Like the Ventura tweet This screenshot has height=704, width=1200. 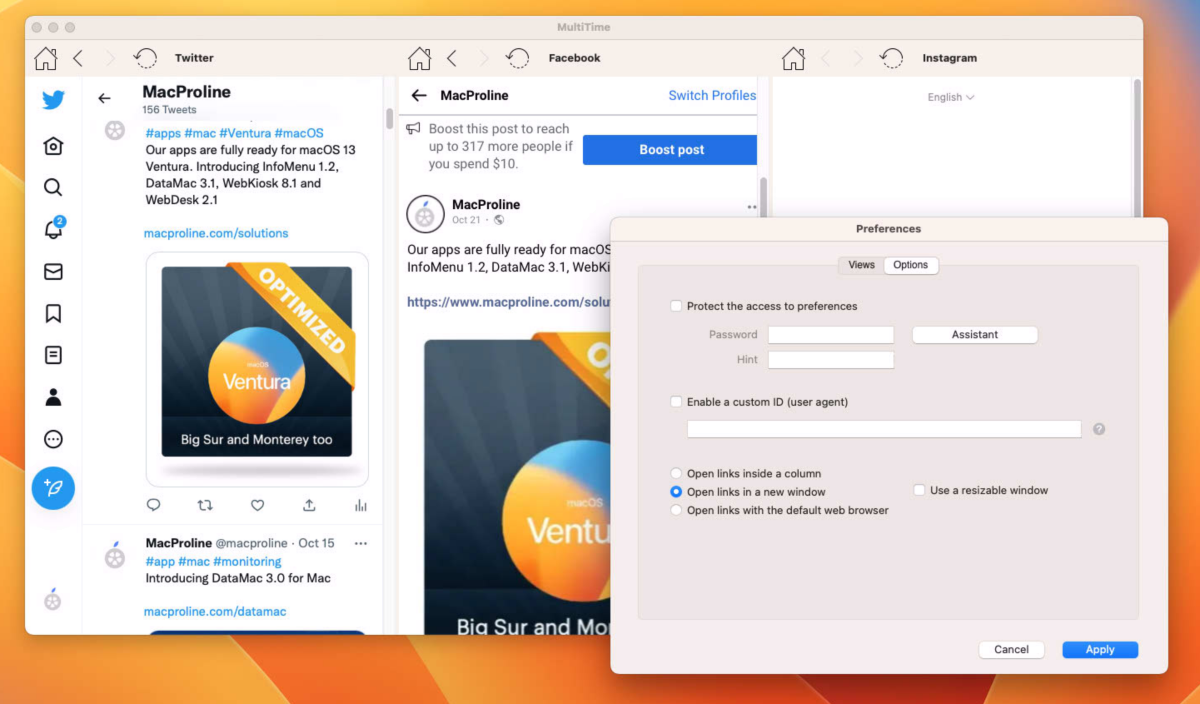[x=257, y=505]
